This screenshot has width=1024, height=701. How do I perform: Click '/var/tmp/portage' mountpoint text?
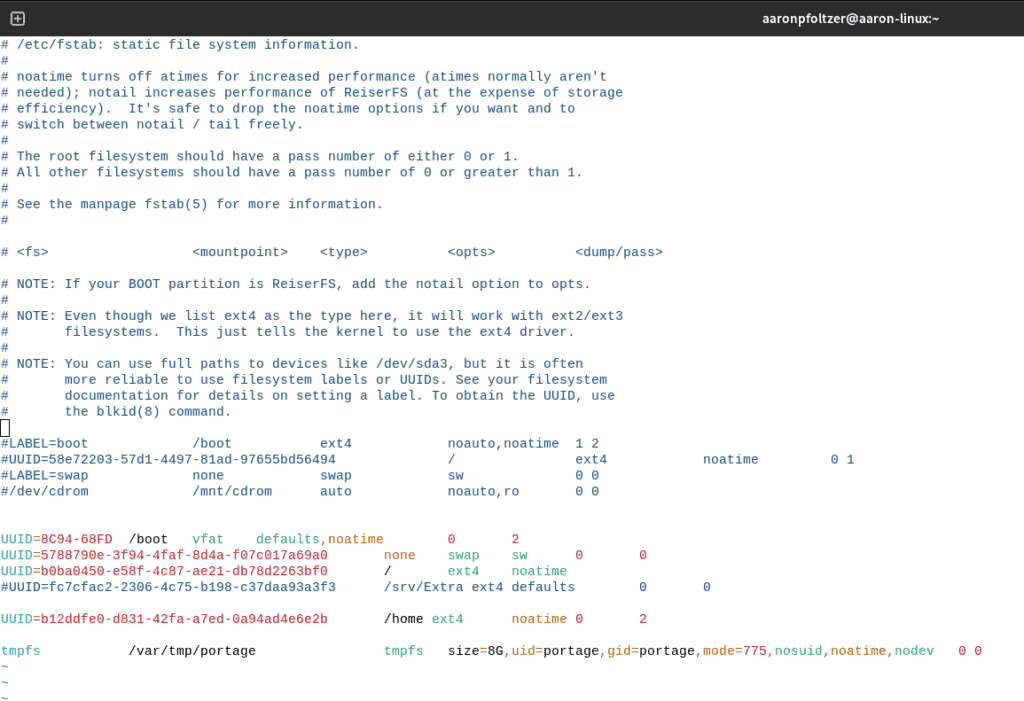[192, 651]
